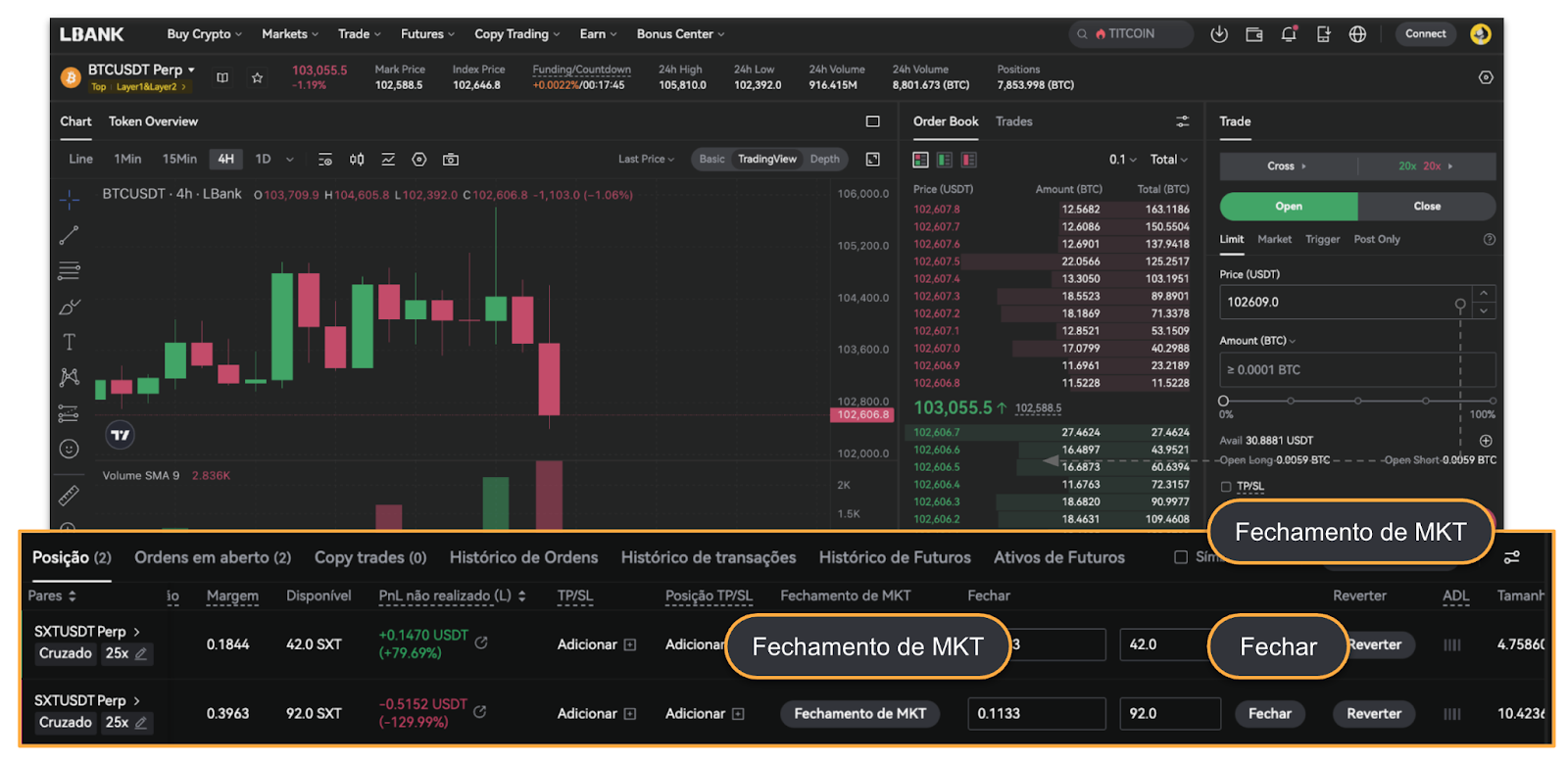Open Ordens em aberto tab
The width and height of the screenshot is (1568, 761).
coord(213,557)
